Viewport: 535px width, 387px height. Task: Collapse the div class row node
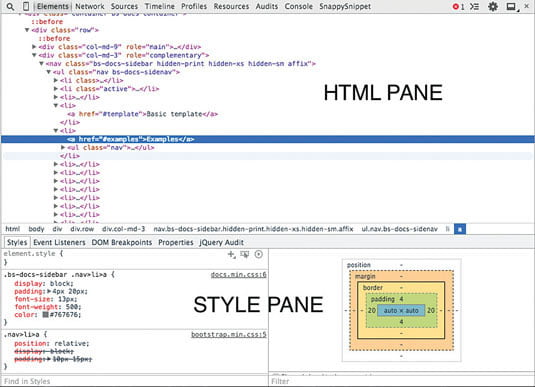click(27, 30)
